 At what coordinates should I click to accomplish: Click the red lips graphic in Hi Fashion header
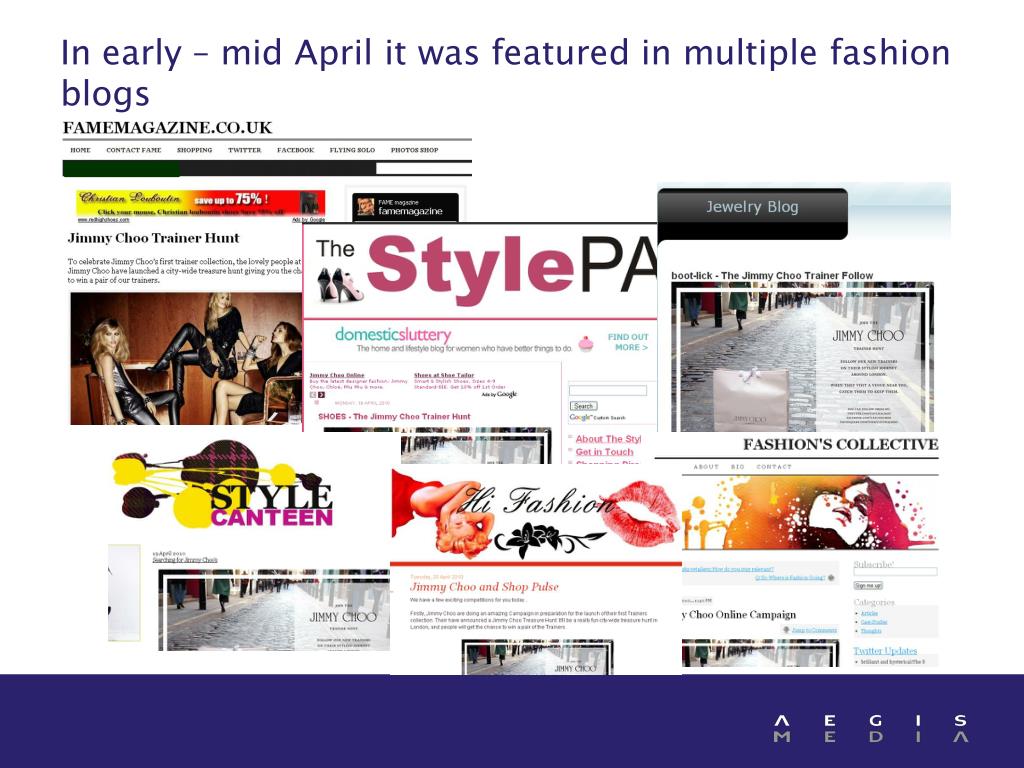640,511
